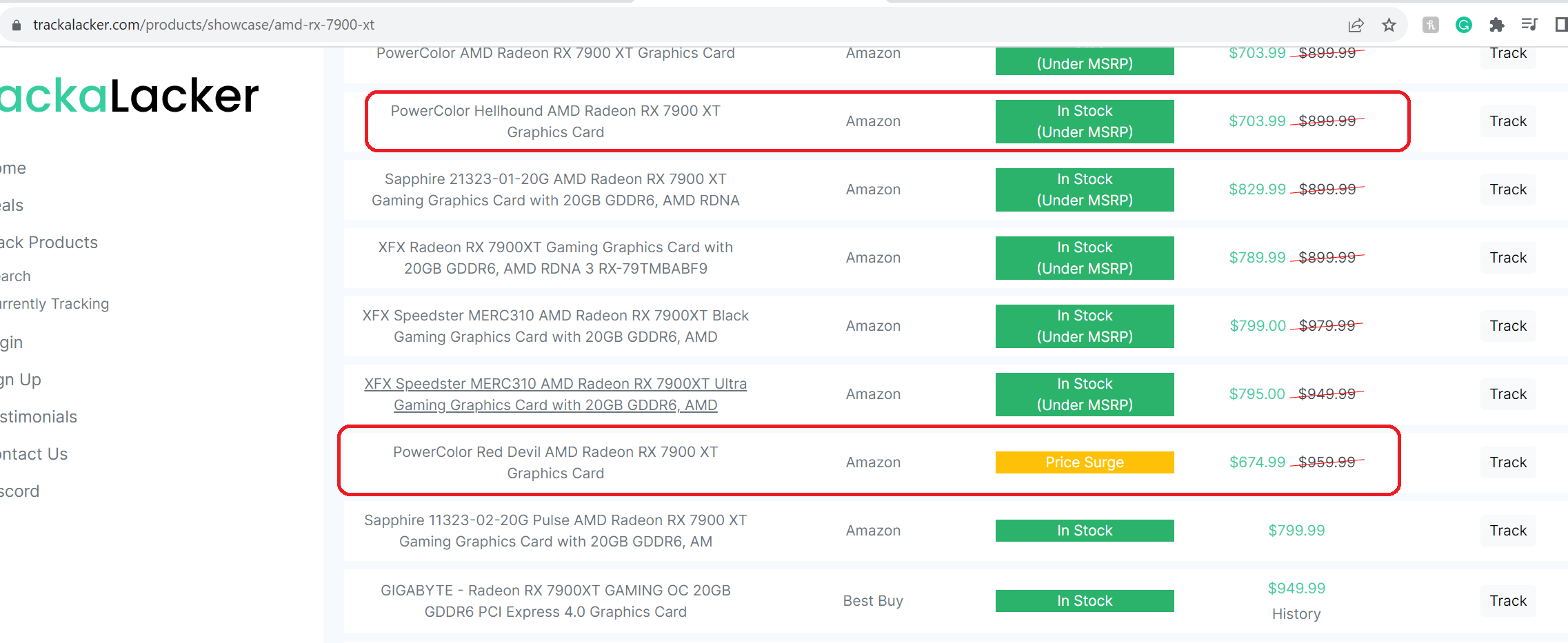The width and height of the screenshot is (1568, 643).
Task: Track the XFX RX-79TMBABF9 card
Action: (1508, 258)
